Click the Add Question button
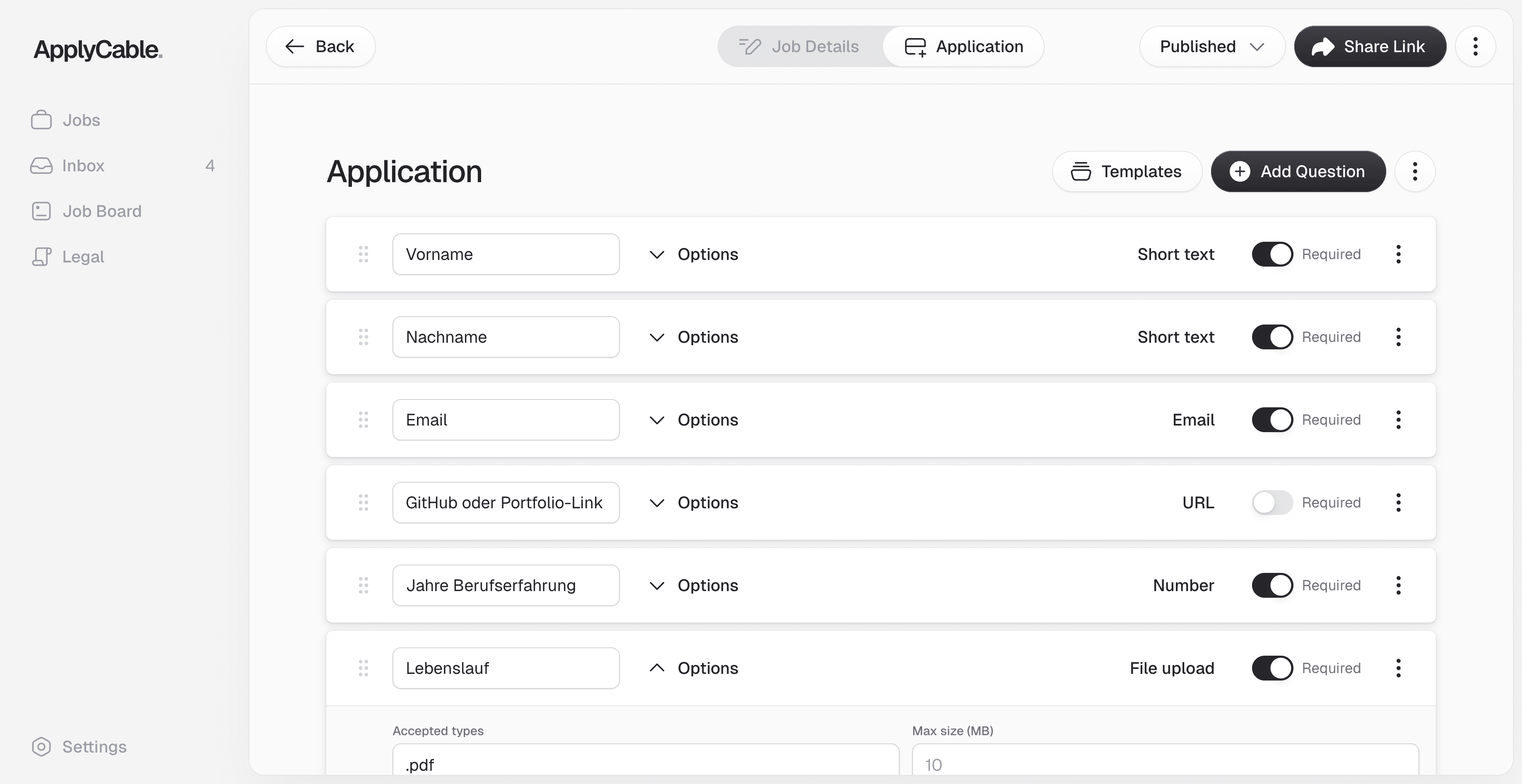The image size is (1522, 784). pyautogui.click(x=1298, y=171)
